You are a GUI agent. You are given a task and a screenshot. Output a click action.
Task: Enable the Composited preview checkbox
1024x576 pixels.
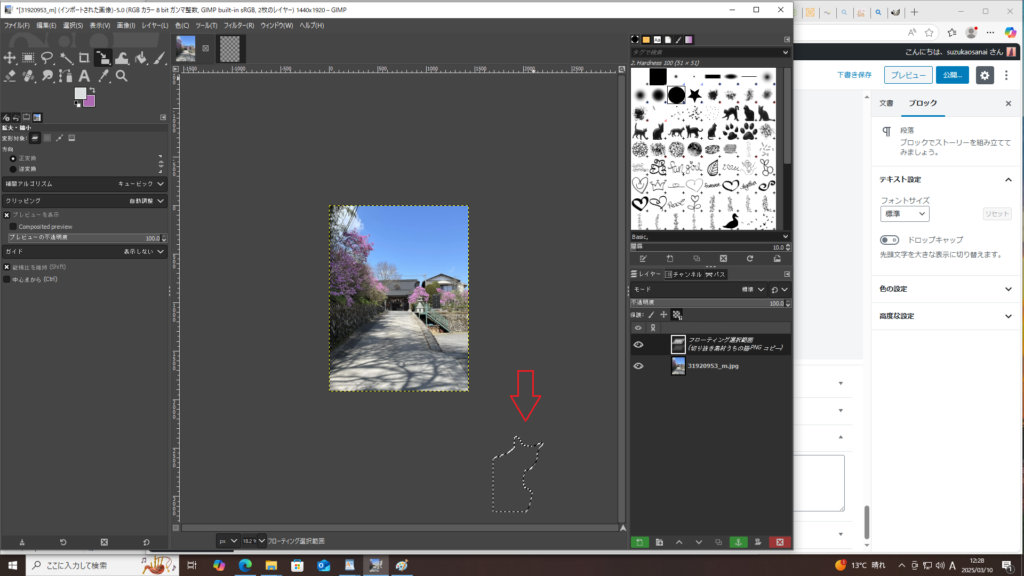coord(12,226)
